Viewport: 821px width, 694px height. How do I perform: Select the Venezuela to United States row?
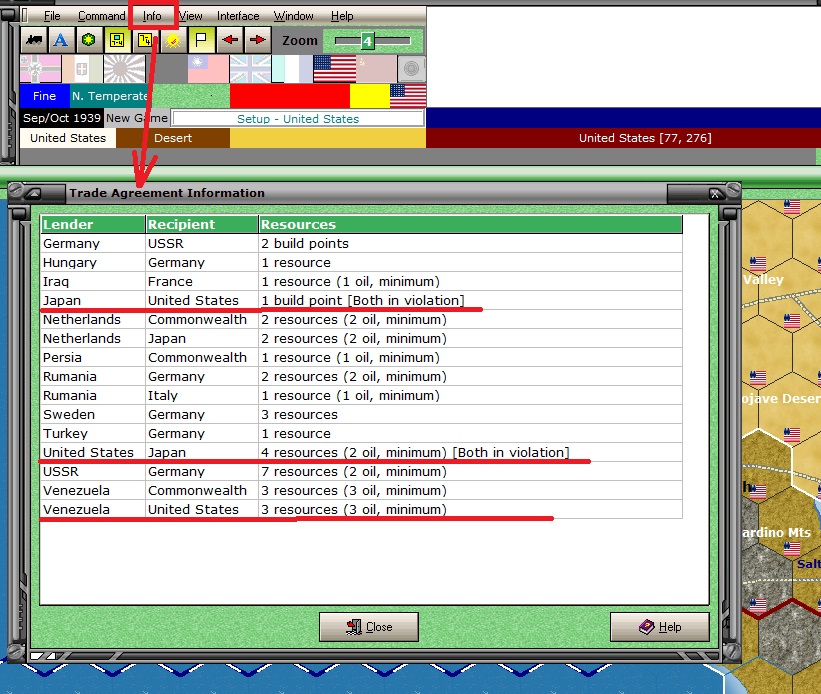(x=361, y=509)
